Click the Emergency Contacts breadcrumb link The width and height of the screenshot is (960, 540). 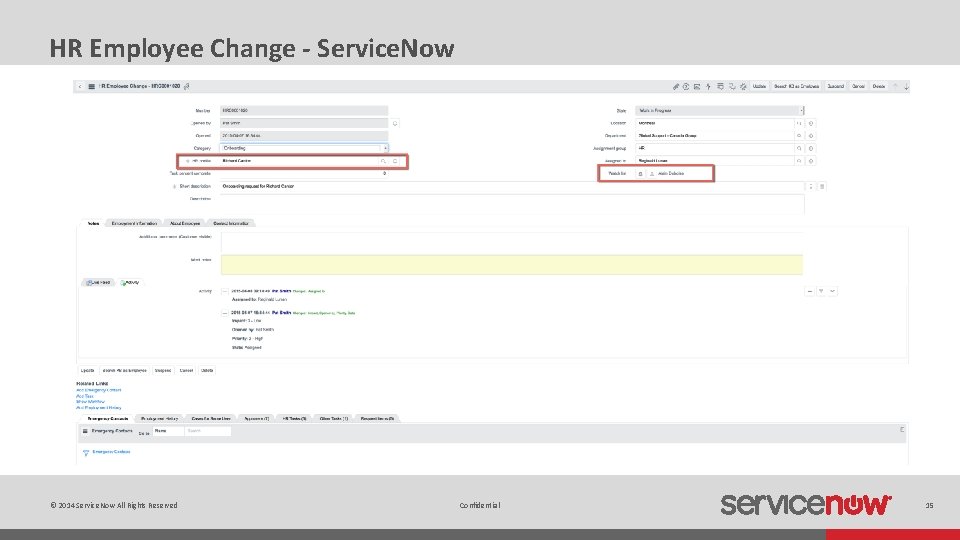click(111, 452)
